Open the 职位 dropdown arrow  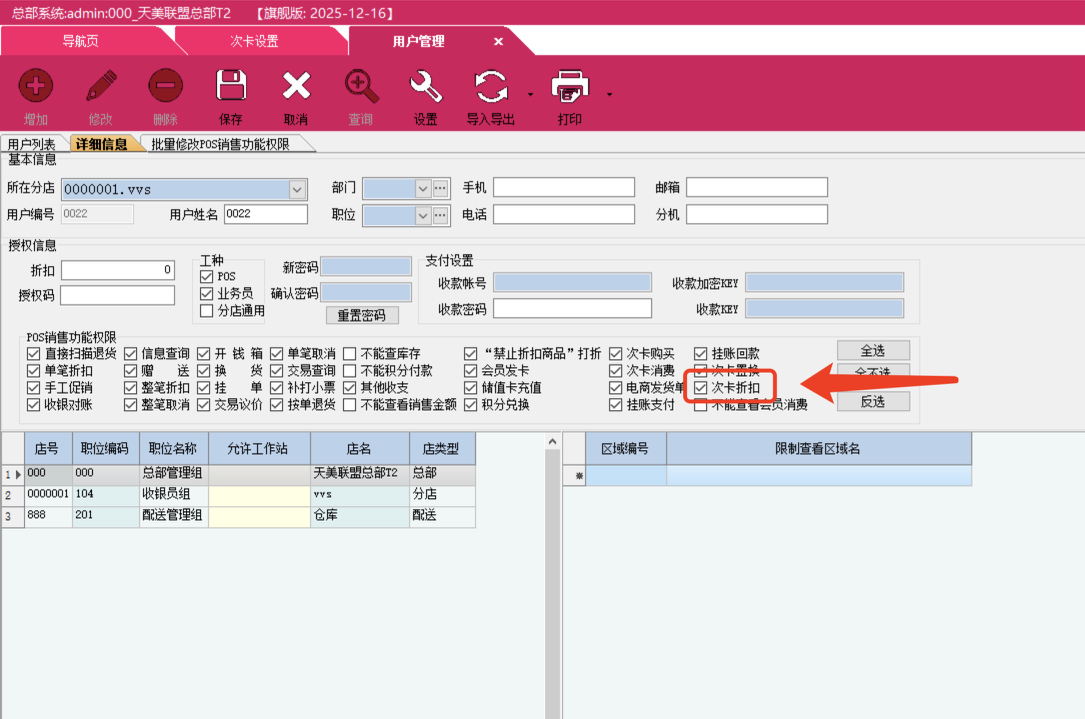click(x=422, y=215)
